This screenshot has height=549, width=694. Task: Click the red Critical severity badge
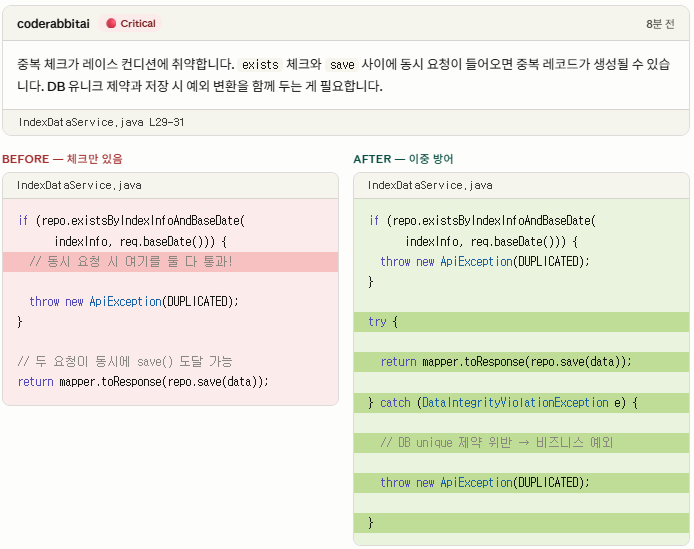[131, 23]
